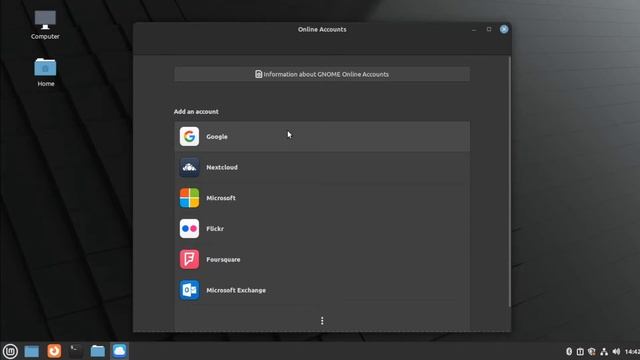Click the Foursquare icon
This screenshot has height=360, width=640.
point(189,259)
